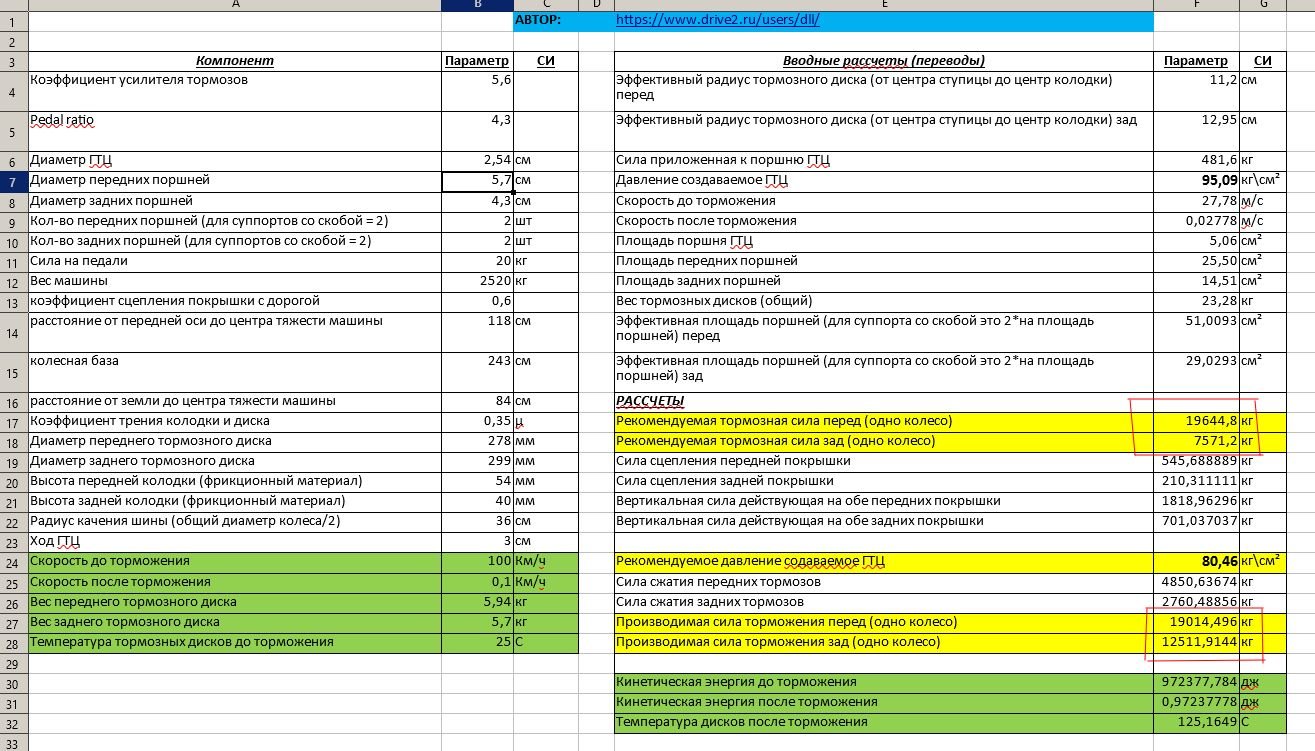Click the kinetic energy value 972377,784

pyautogui.click(x=1196, y=682)
